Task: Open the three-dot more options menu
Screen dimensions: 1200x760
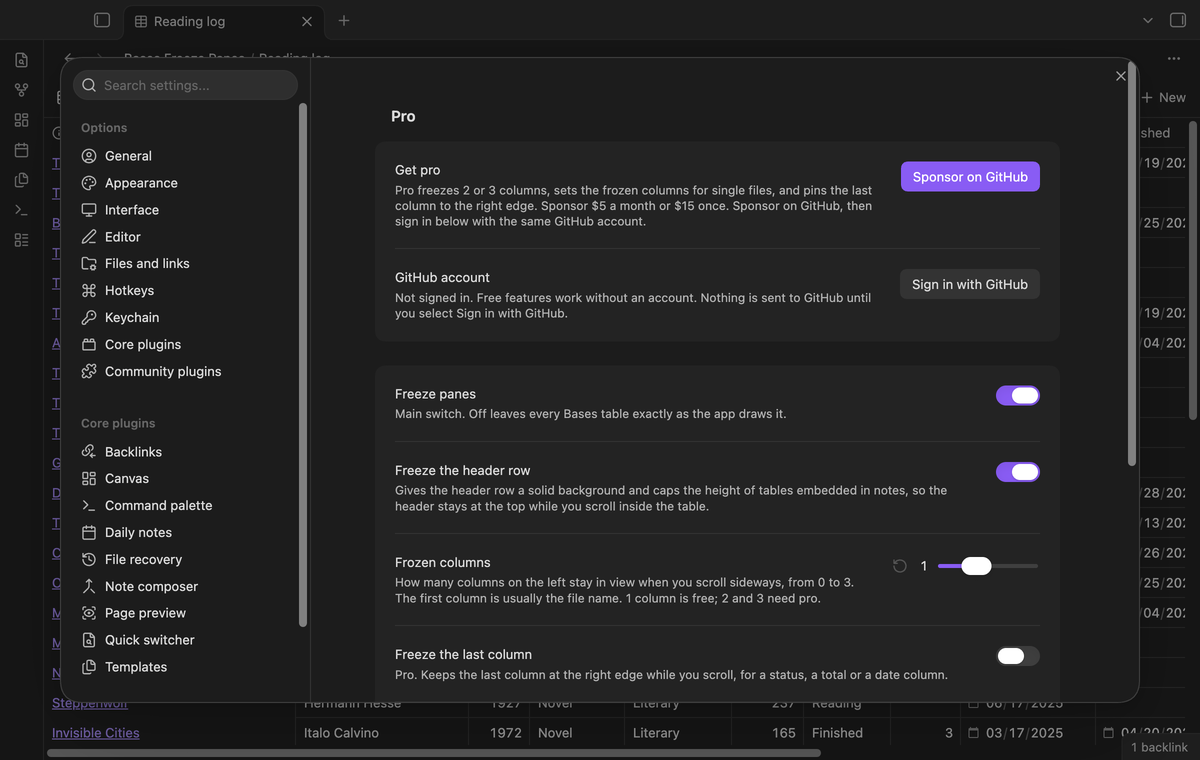Action: 1173,59
